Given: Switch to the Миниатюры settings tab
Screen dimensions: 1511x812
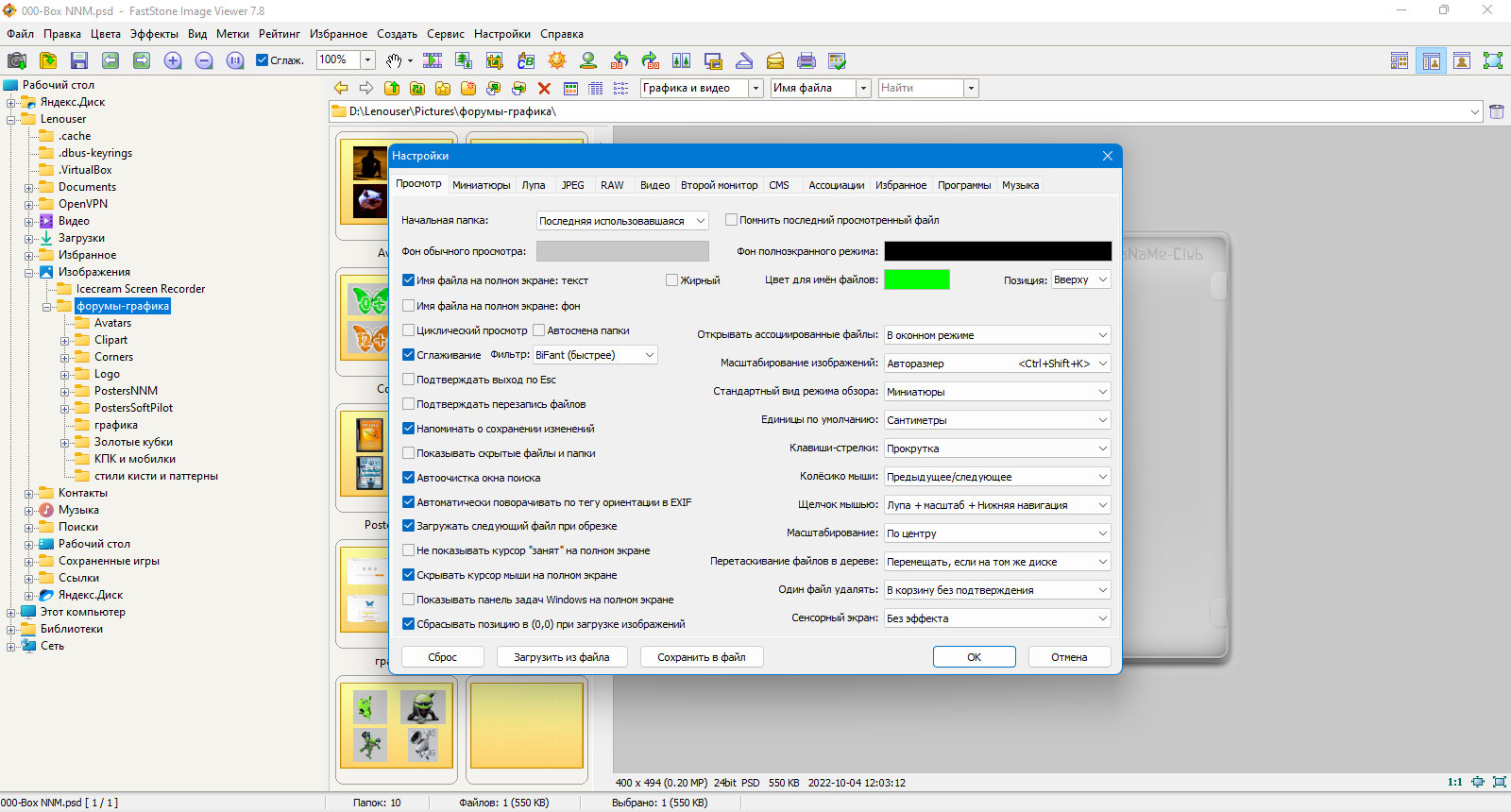Looking at the screenshot, I should click(x=482, y=185).
